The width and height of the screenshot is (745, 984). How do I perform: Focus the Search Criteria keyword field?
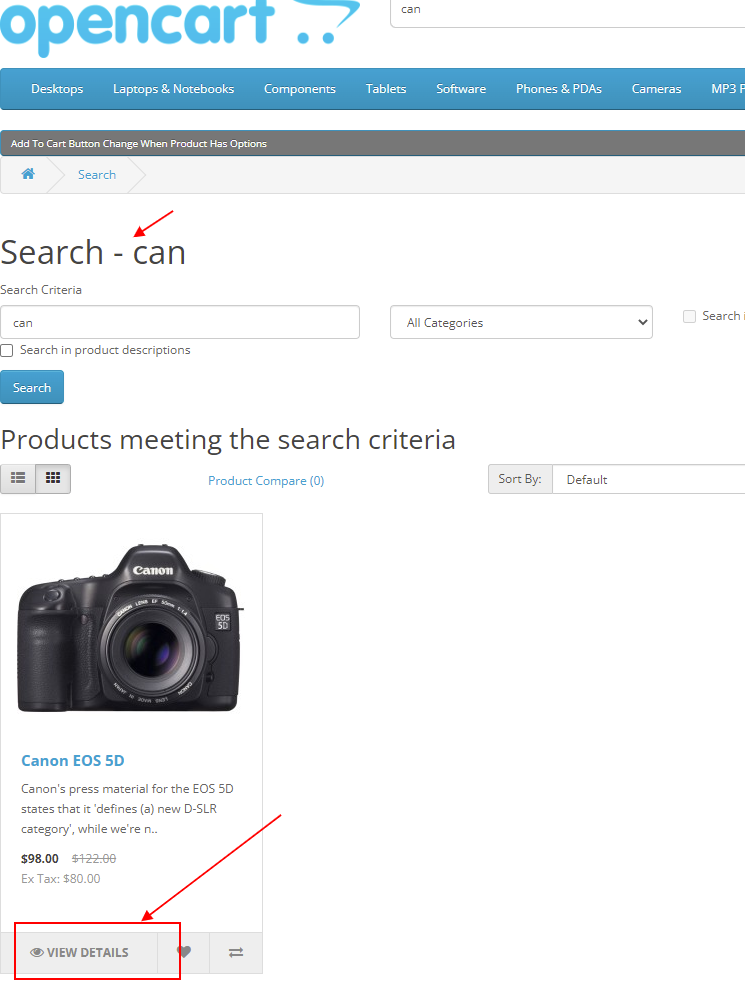(x=180, y=323)
